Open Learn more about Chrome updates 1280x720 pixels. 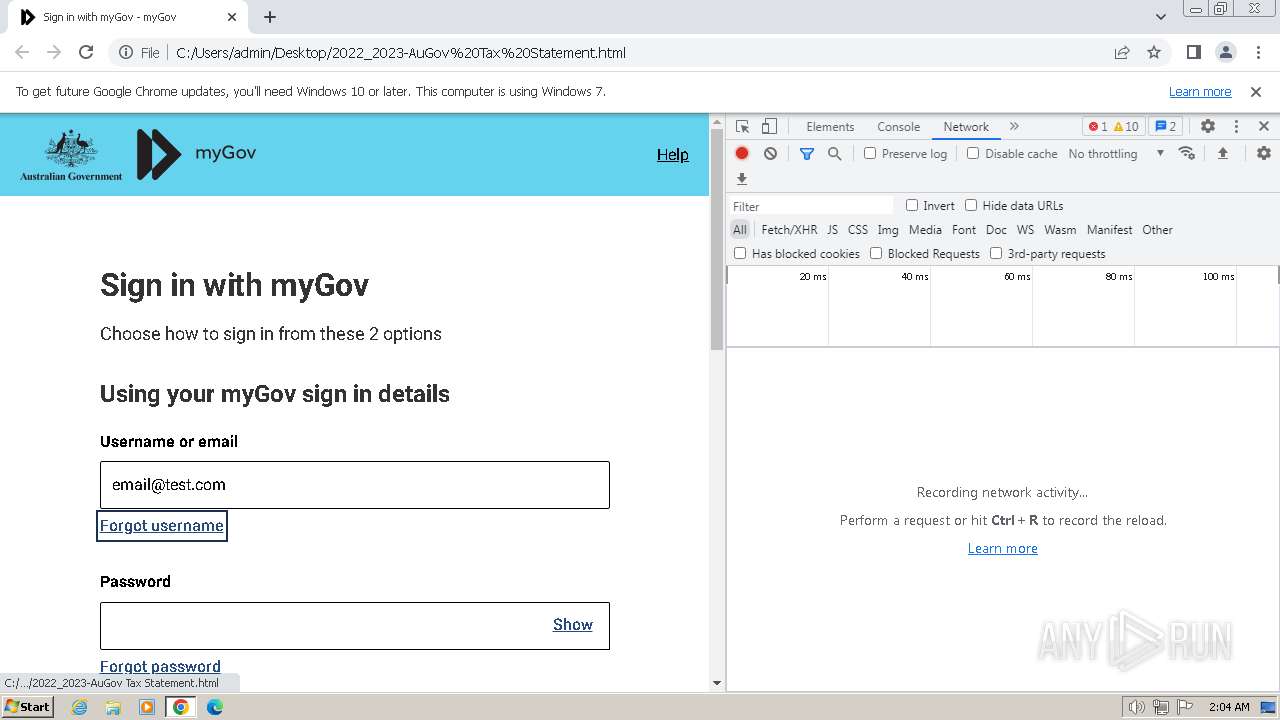click(x=1200, y=92)
